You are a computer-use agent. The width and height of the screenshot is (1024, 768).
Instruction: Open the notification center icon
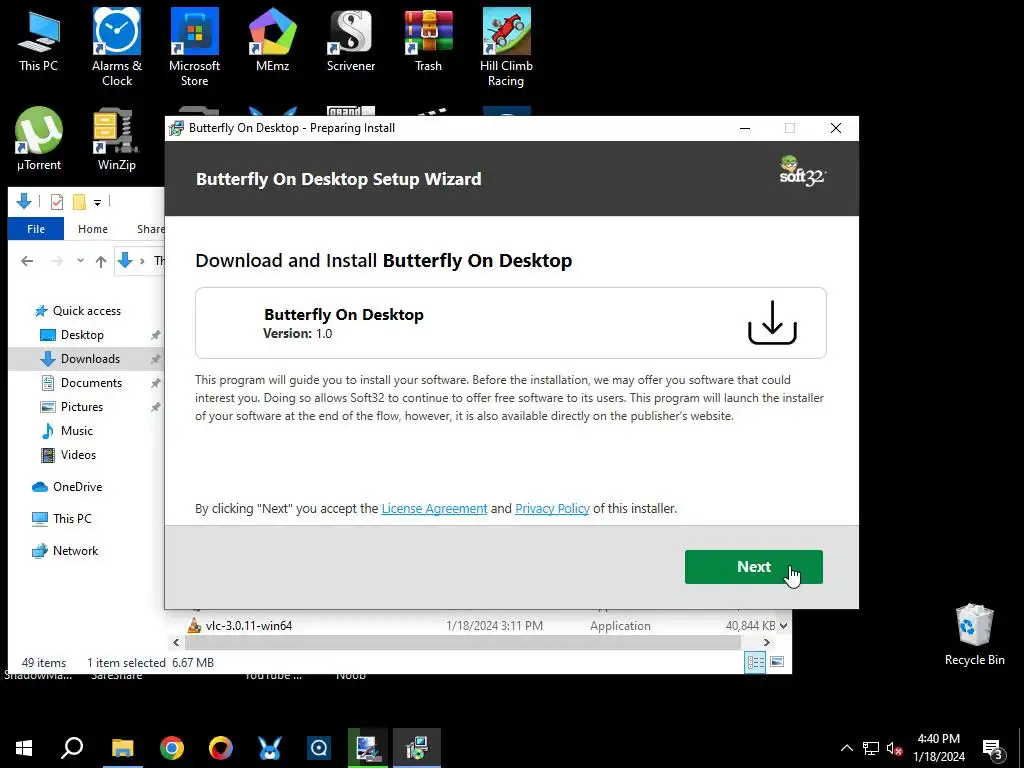pyautogui.click(x=993, y=748)
